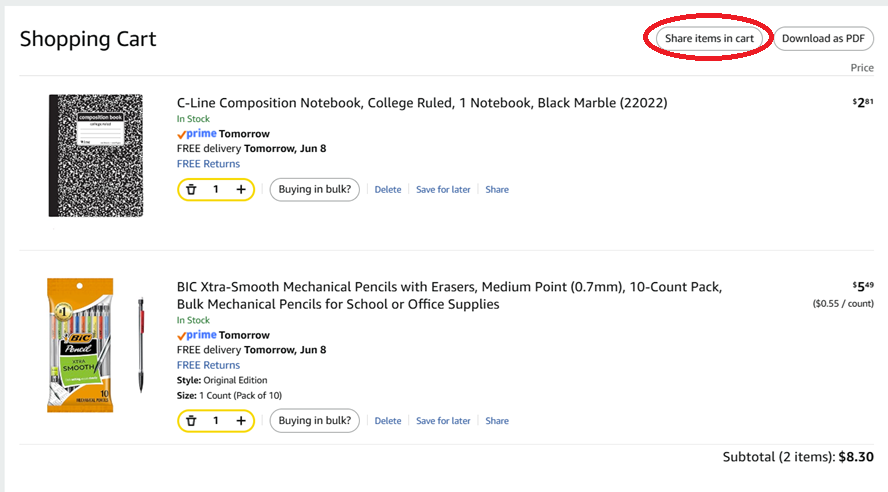Click Size: 1 Count (Pack of 10) text
Screen dimensions: 888x492
229,396
